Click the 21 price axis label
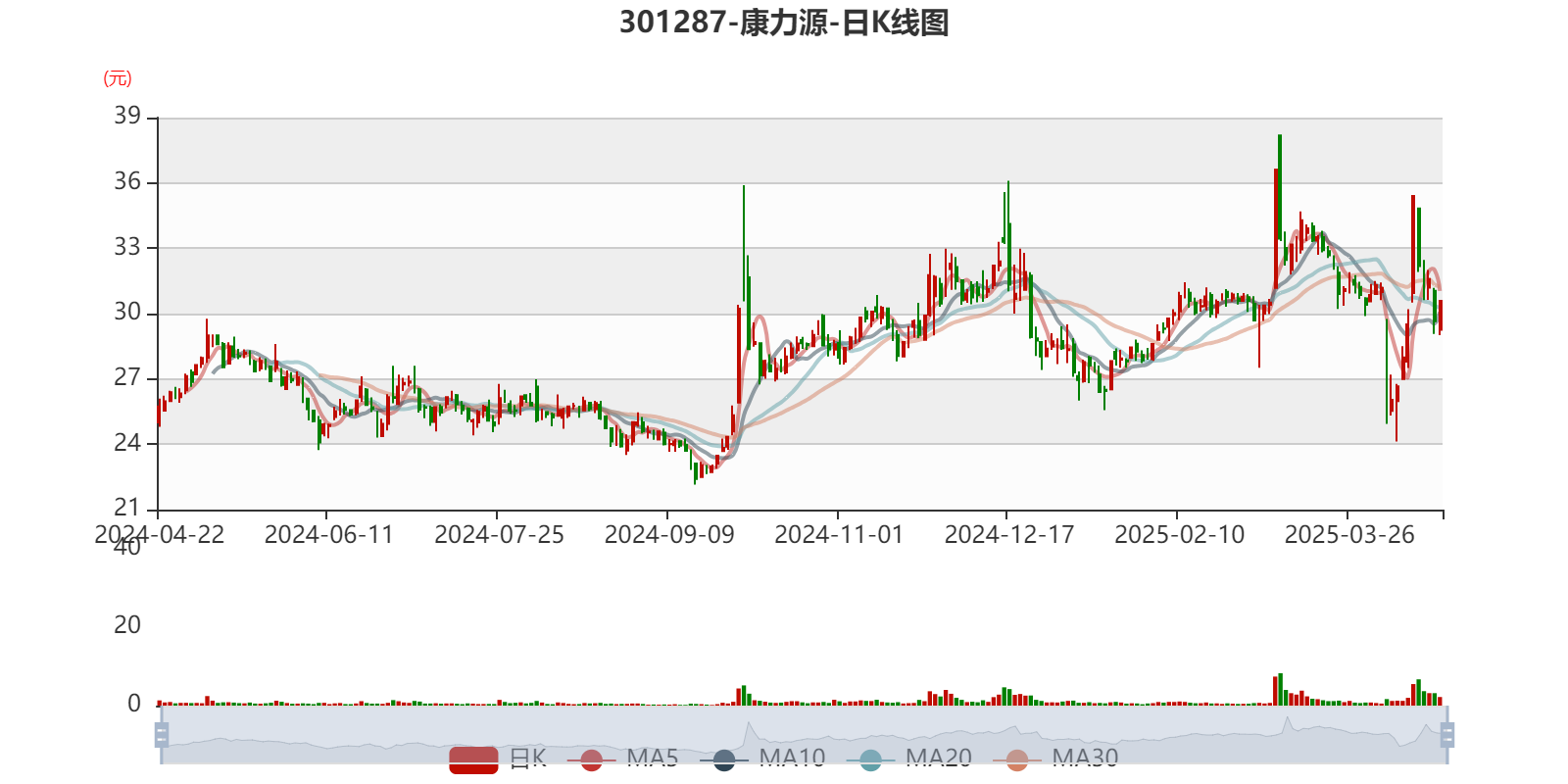 point(127,508)
